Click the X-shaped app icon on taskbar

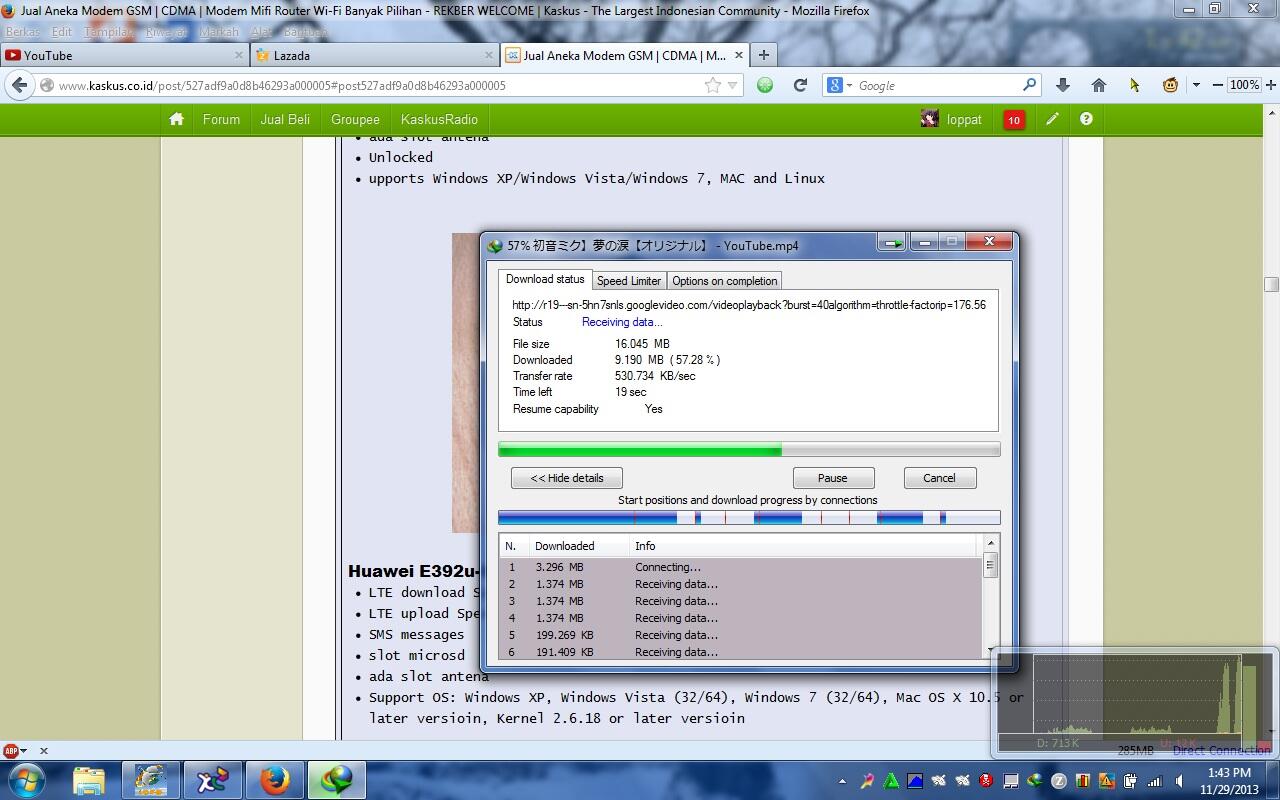point(212,780)
